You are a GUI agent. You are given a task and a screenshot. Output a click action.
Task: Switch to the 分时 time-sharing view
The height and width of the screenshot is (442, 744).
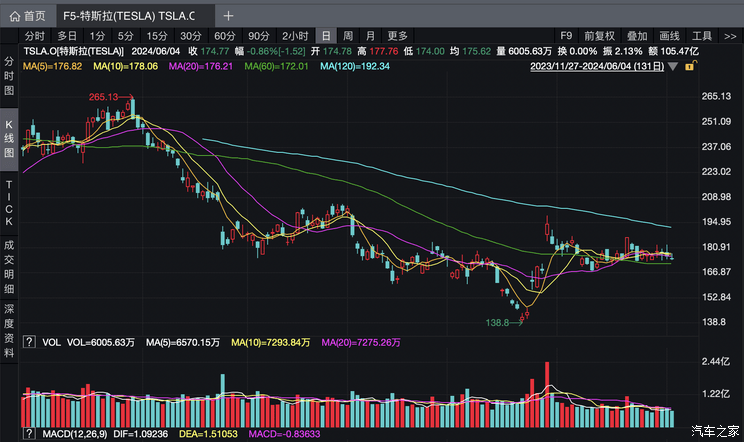coord(34,36)
